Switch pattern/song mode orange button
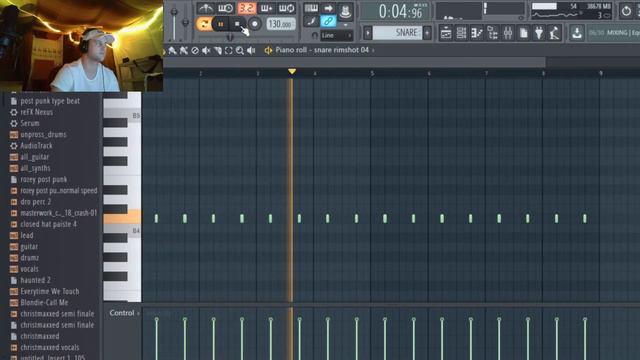640x360 pixels. tap(203, 24)
